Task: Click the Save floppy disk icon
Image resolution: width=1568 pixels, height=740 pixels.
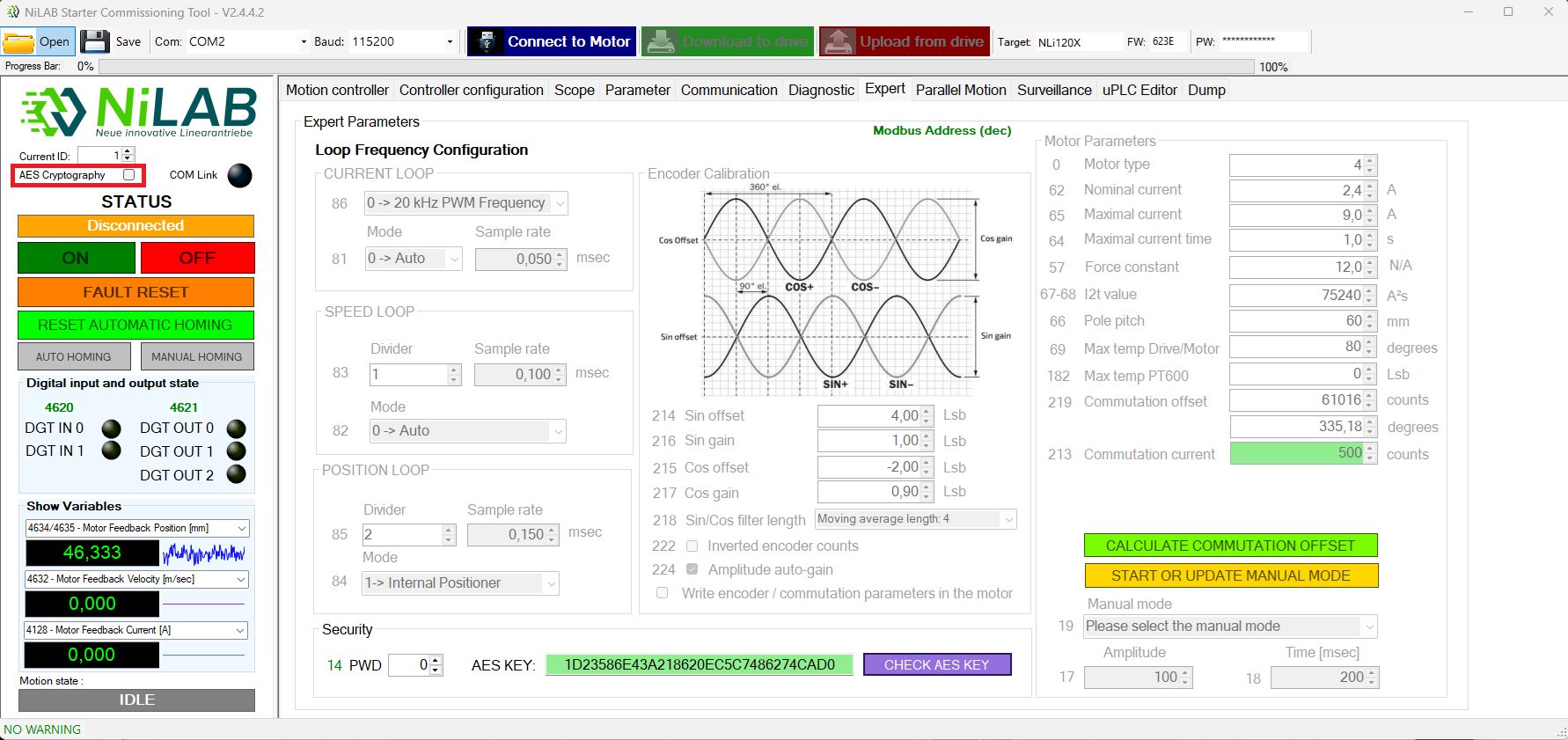Action: (95, 41)
